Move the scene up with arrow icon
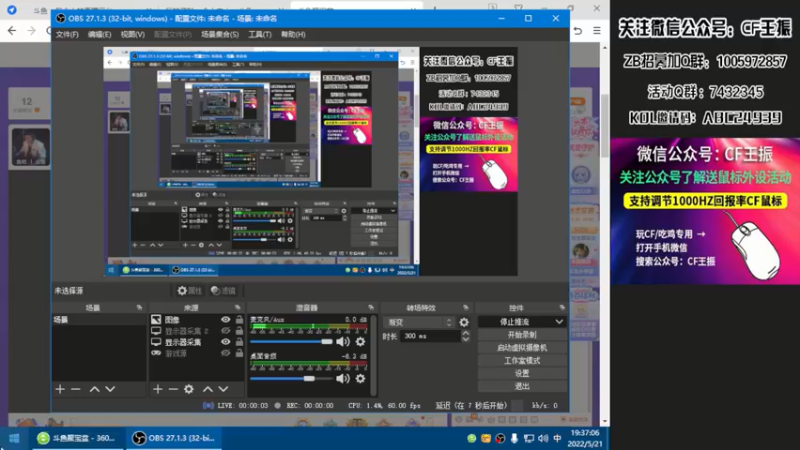Image resolution: width=800 pixels, height=450 pixels. coord(94,389)
